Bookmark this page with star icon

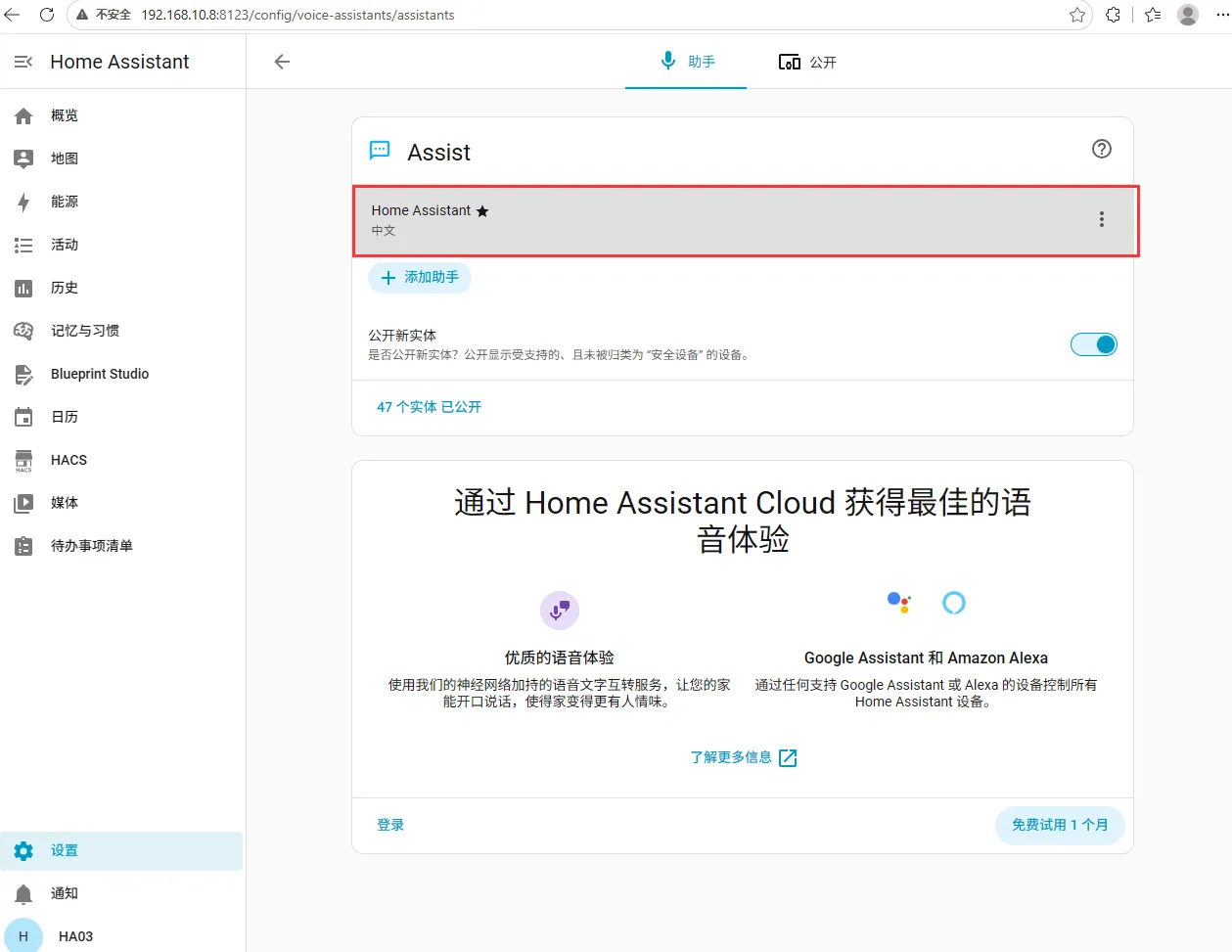pos(1077,15)
